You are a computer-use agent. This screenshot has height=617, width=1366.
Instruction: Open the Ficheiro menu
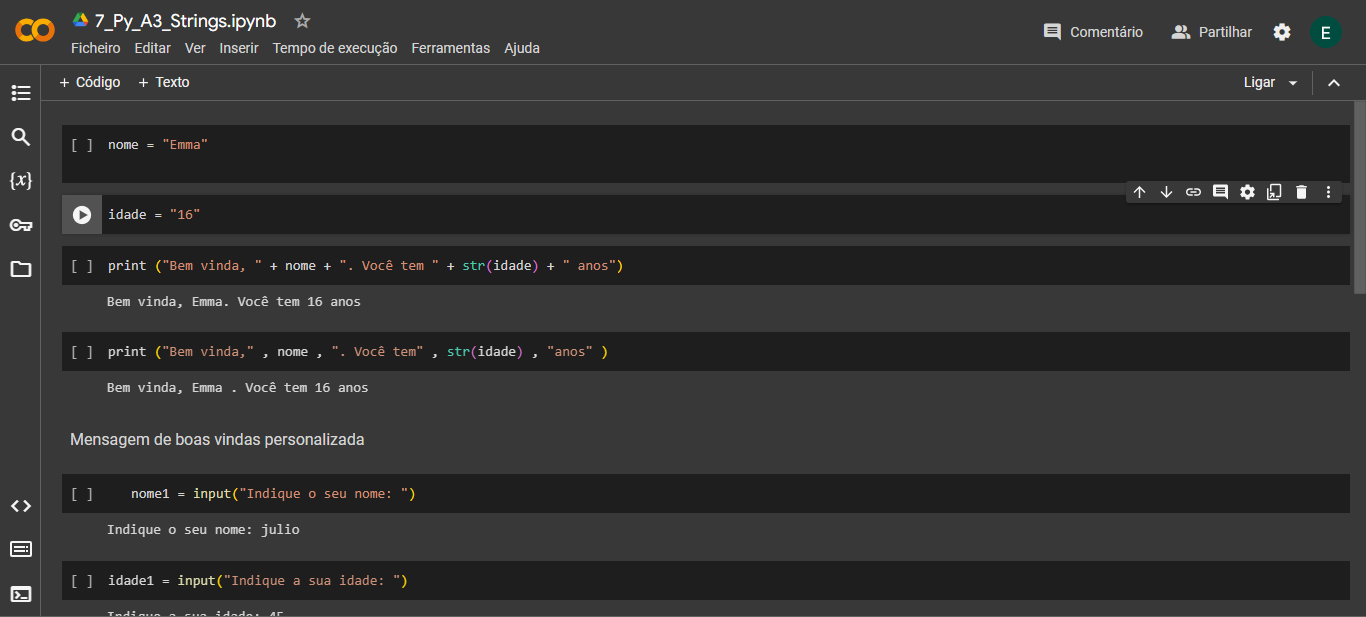95,47
